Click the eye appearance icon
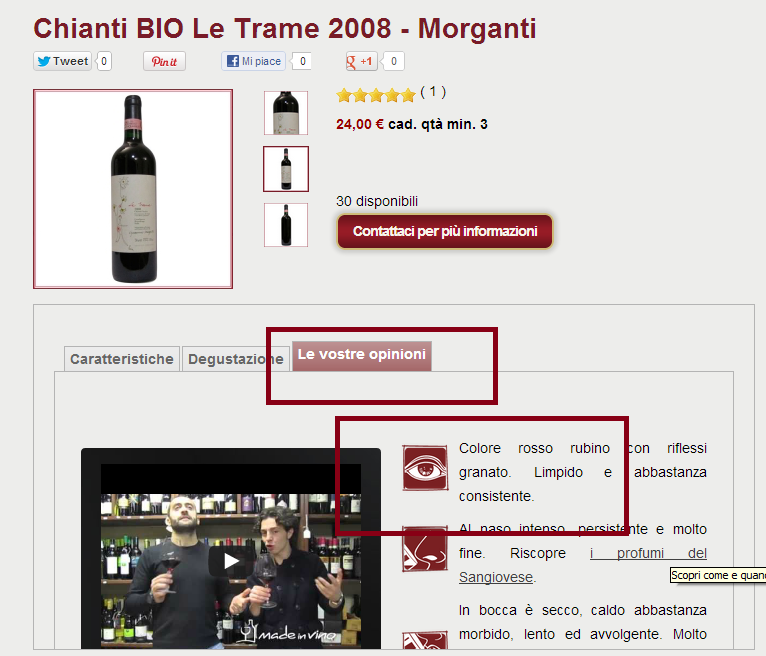 click(x=425, y=467)
